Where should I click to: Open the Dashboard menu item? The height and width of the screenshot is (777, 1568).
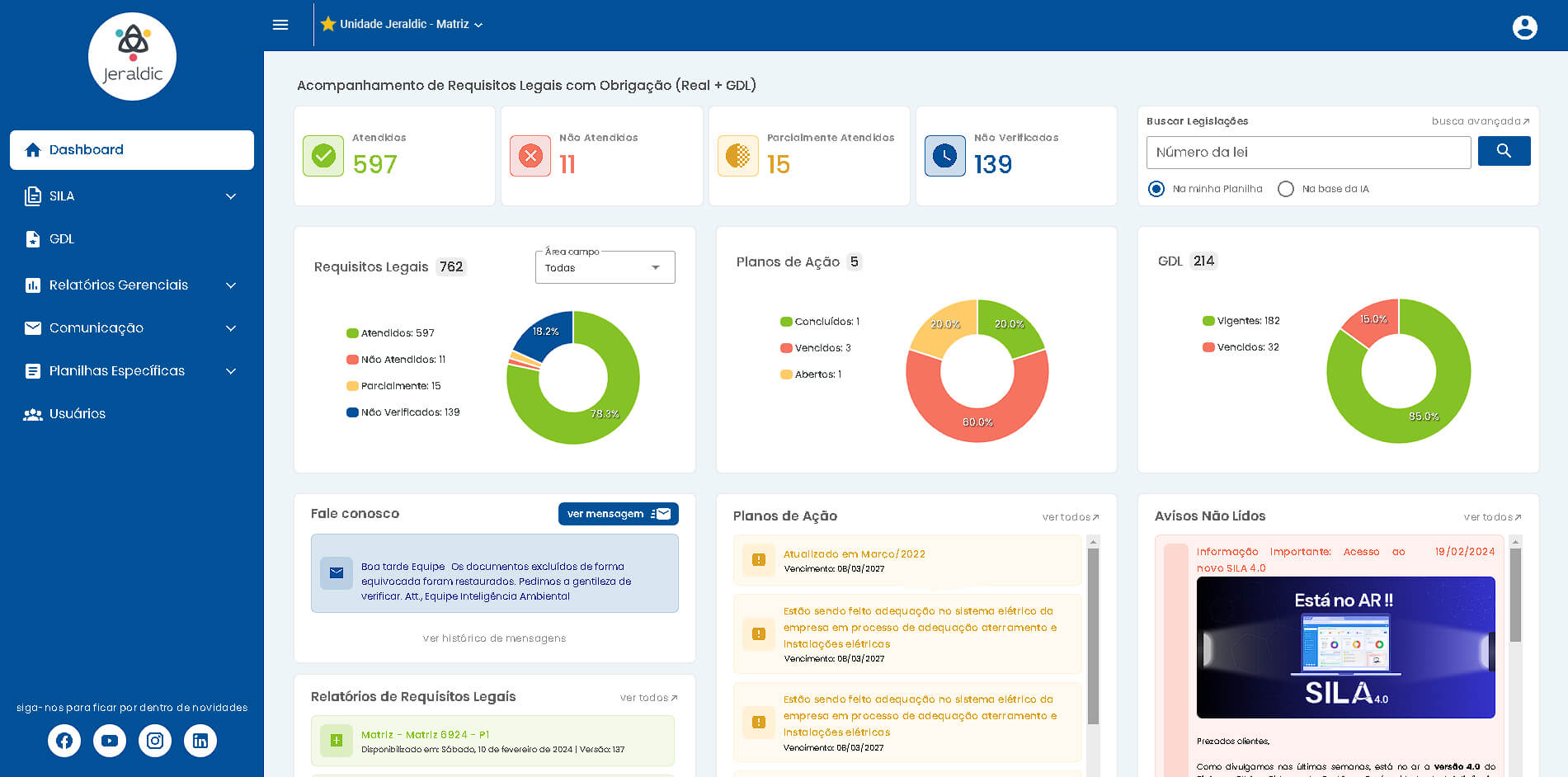click(132, 150)
